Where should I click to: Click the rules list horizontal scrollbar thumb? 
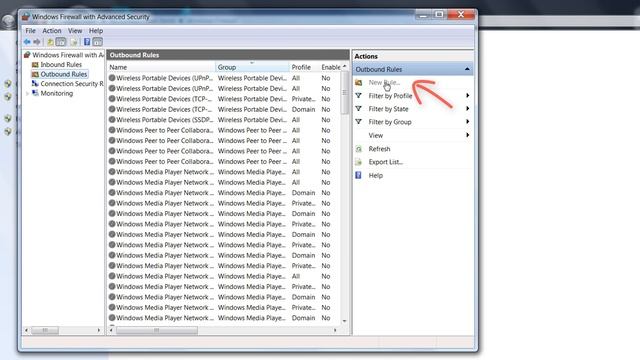pos(157,330)
